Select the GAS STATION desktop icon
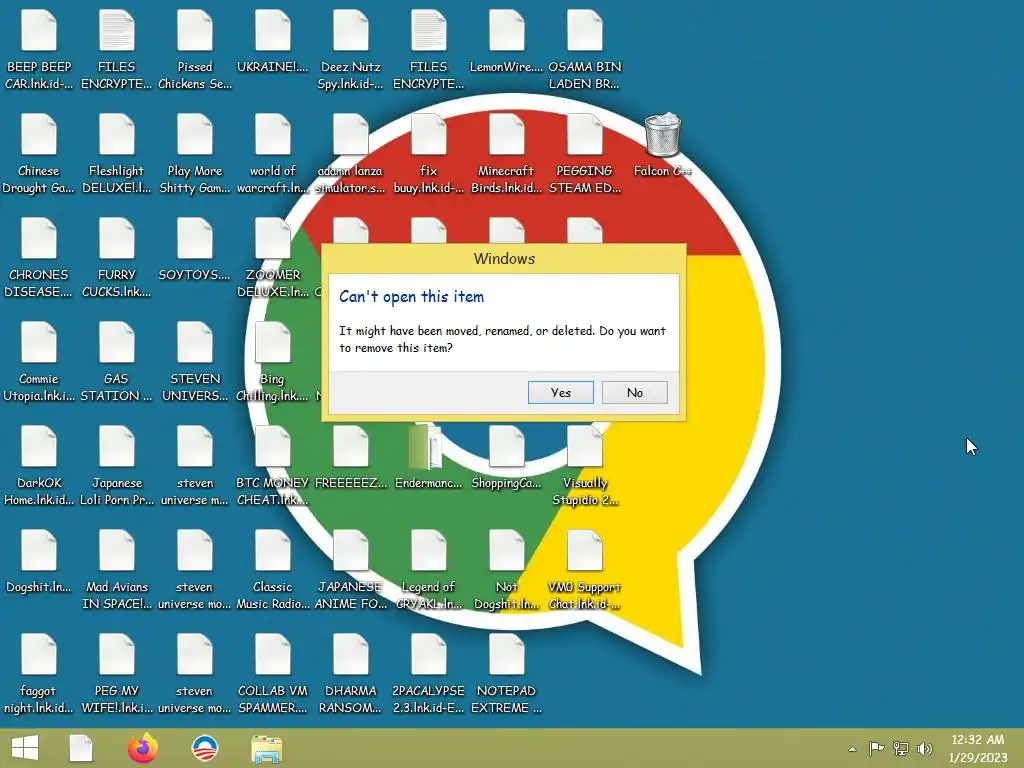The width and height of the screenshot is (1024, 768). click(116, 362)
